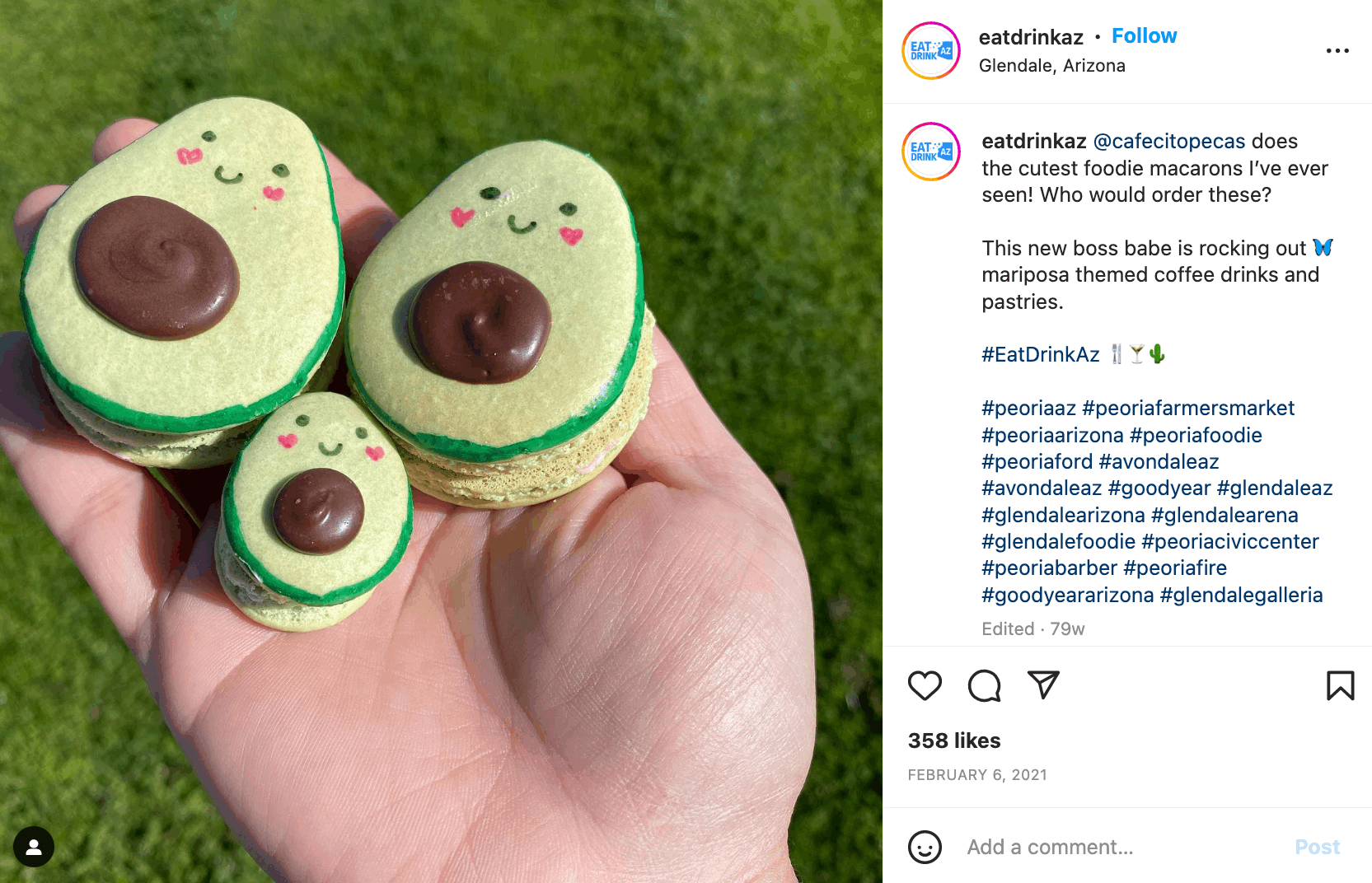Open the #peoriafarmersmarket hashtag
The image size is (1372, 883).
click(1188, 409)
